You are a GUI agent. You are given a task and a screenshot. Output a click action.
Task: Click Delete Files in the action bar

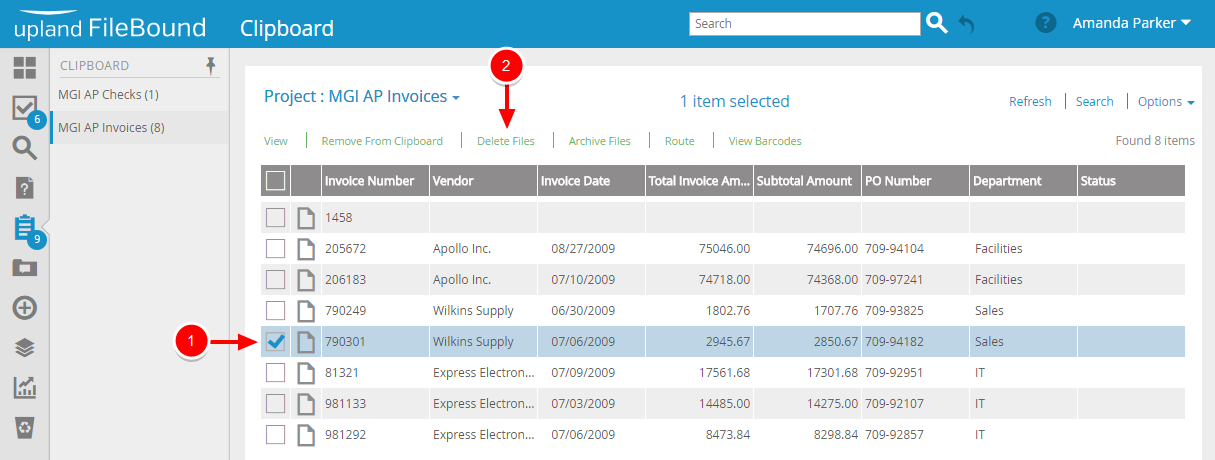(505, 141)
